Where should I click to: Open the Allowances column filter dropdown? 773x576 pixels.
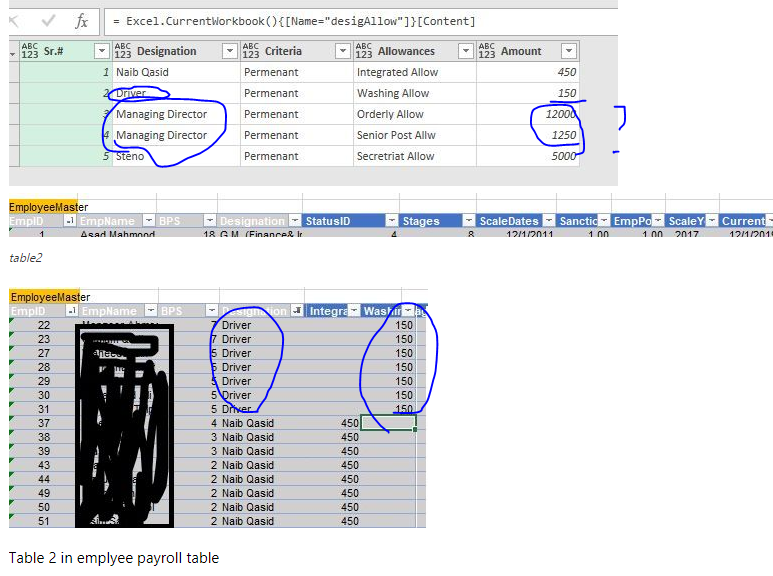(465, 51)
